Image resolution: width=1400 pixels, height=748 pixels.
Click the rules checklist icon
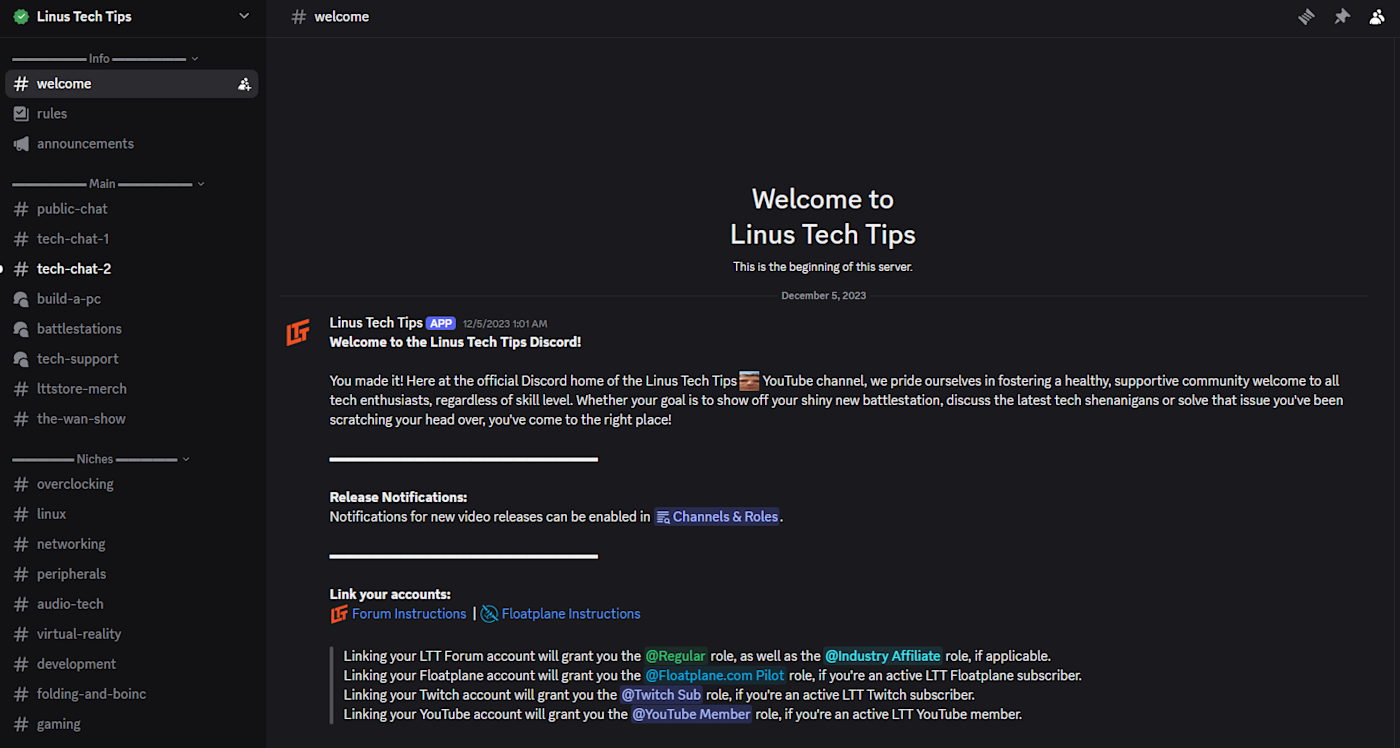(20, 114)
